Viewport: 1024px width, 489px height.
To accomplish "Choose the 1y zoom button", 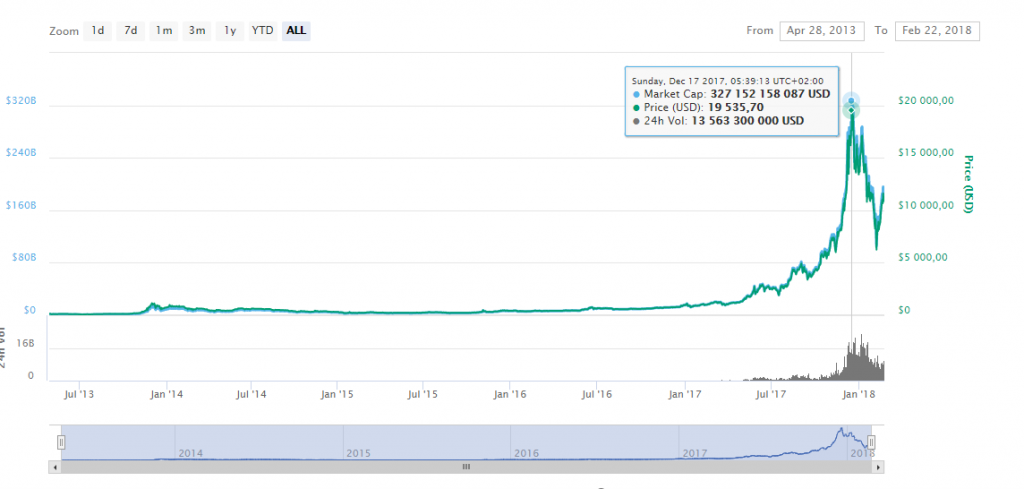I will (x=230, y=30).
